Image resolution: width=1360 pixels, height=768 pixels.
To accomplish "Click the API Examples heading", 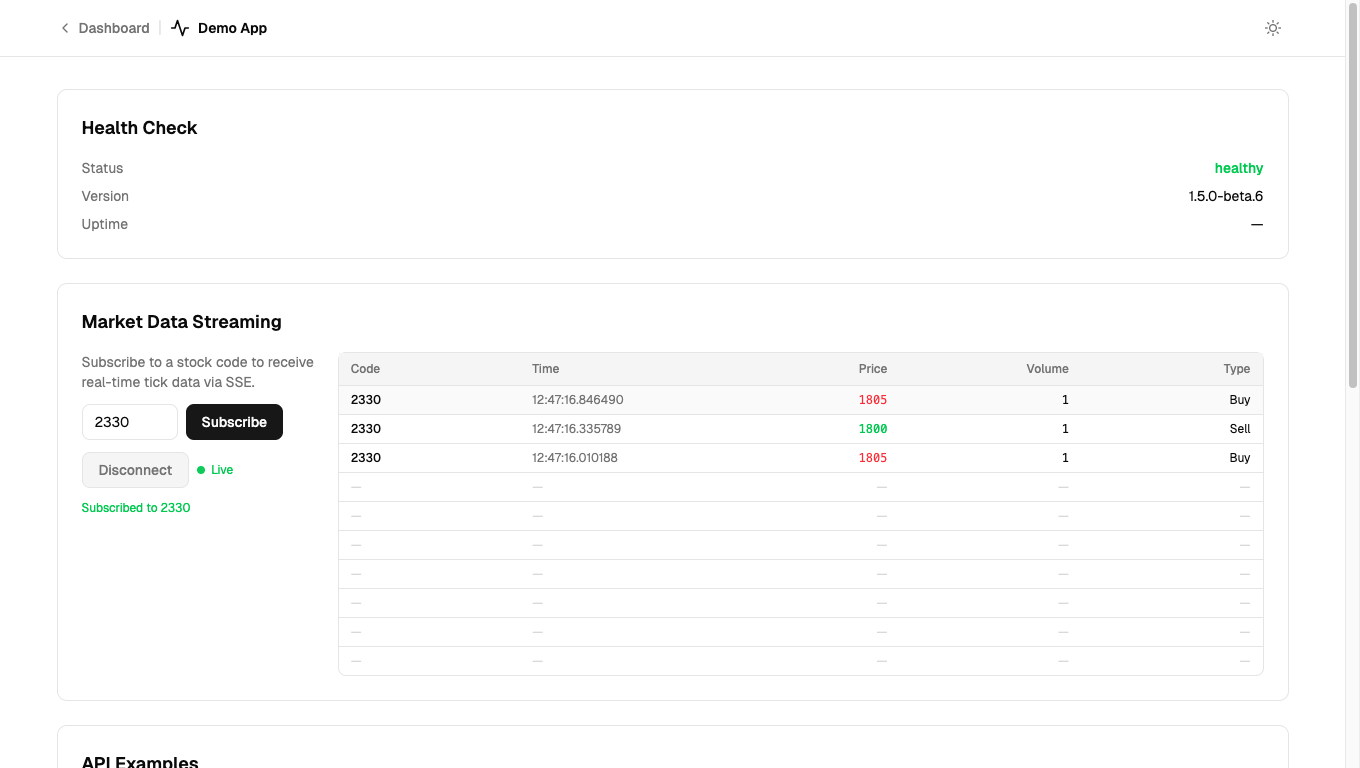I will tap(140, 762).
